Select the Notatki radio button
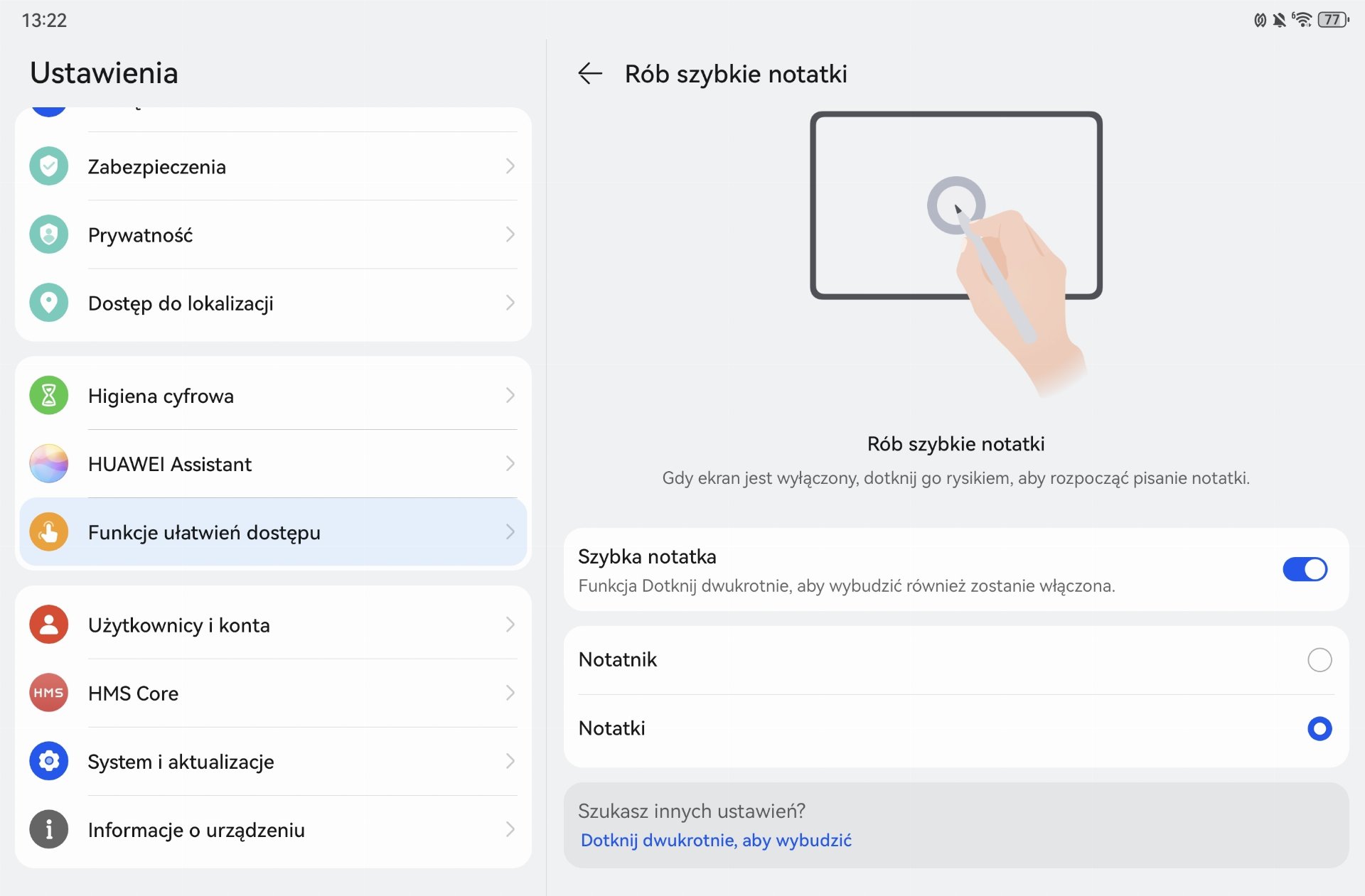 (x=1319, y=728)
